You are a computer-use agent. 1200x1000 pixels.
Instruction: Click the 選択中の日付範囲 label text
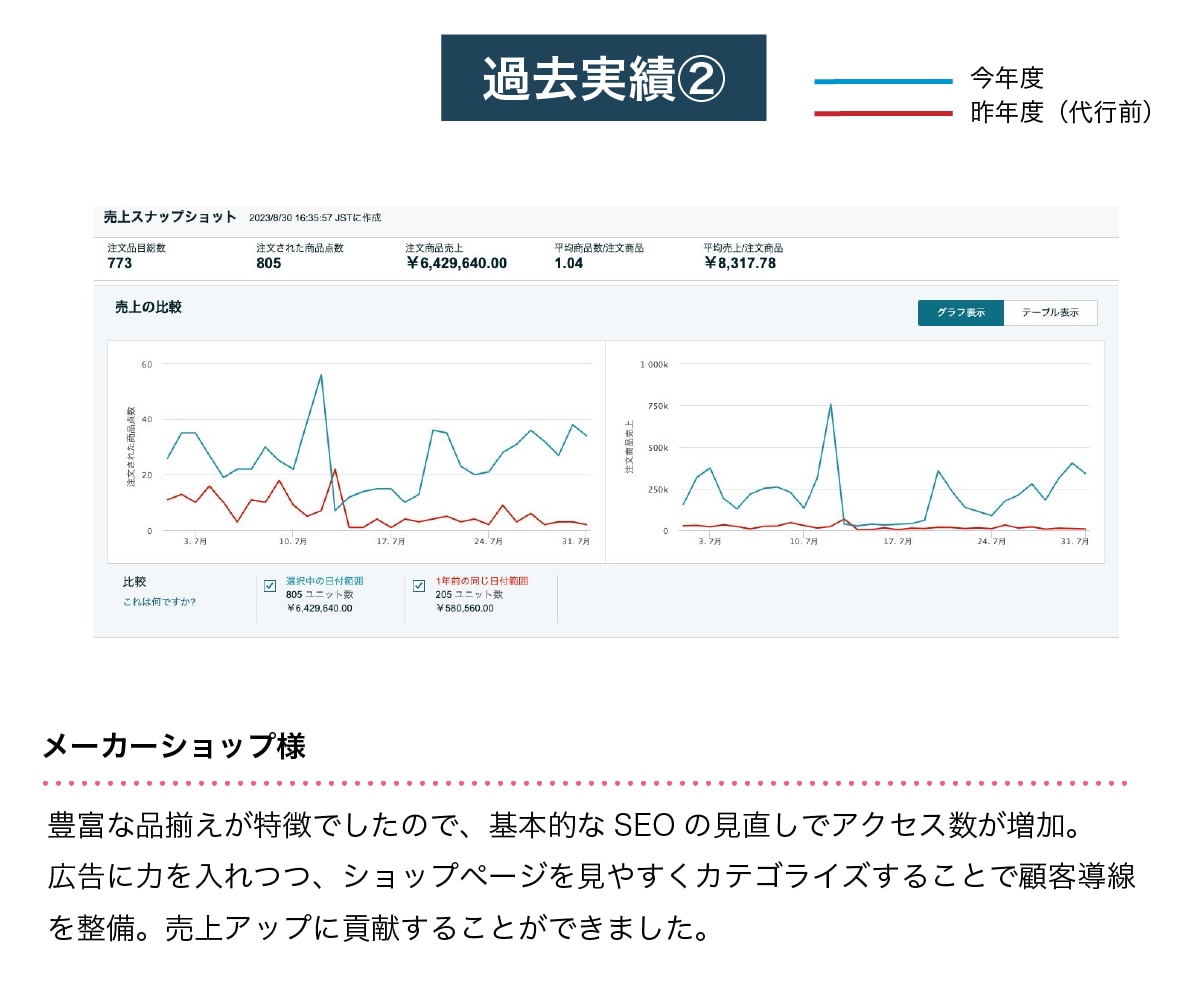tap(324, 581)
